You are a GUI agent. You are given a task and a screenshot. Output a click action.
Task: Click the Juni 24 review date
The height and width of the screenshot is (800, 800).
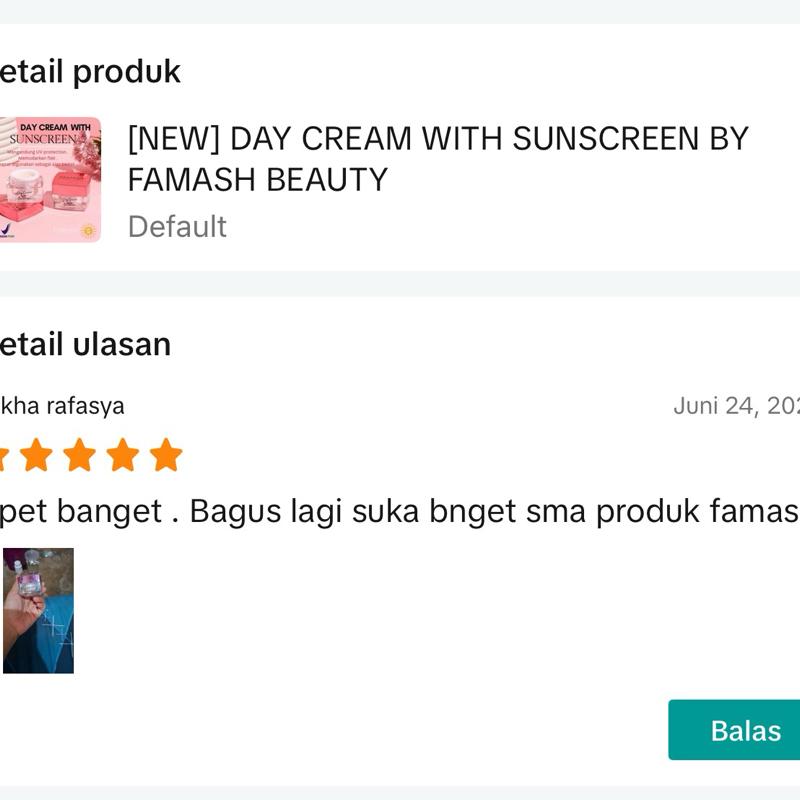click(736, 406)
